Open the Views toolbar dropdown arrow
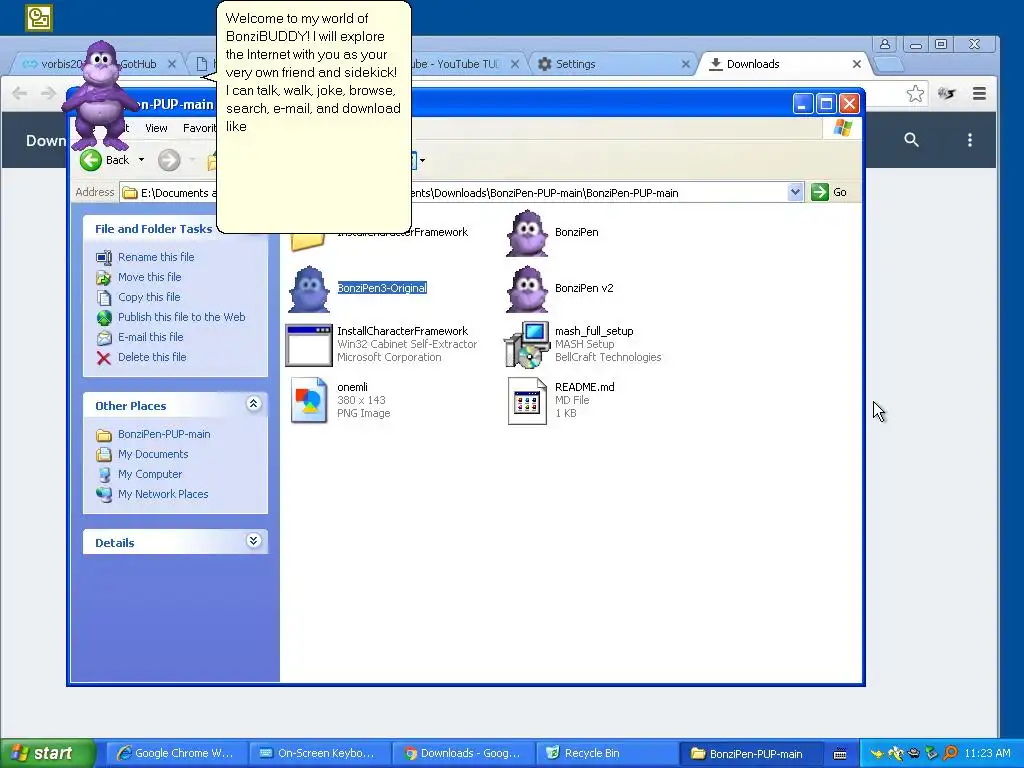 423,160
